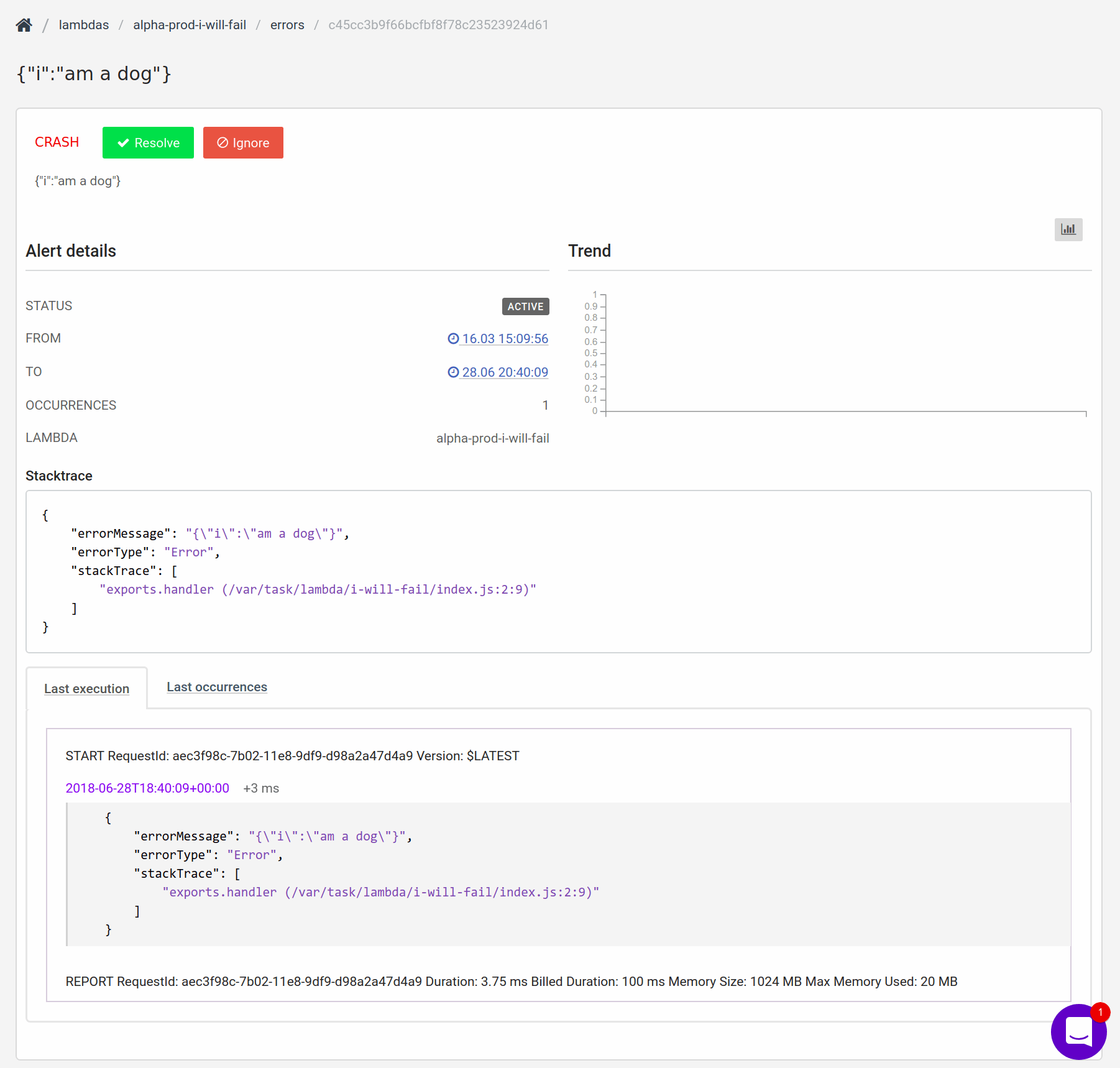Screen dimensions: 1120x1068
Task: Switch to the Last occurrences tab
Action: click(216, 687)
